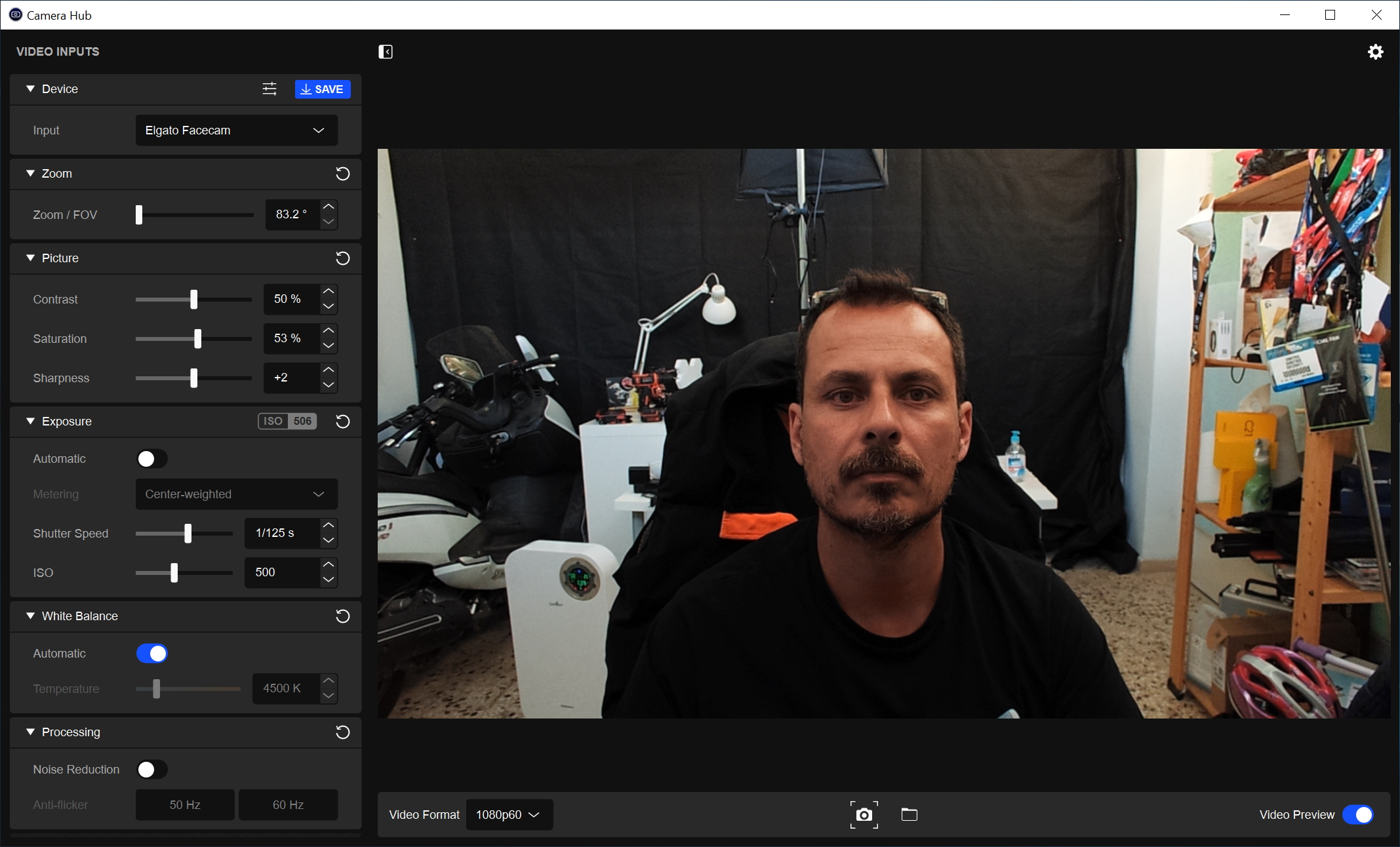Image resolution: width=1400 pixels, height=847 pixels.
Task: Reset the Zoom section settings
Action: [x=342, y=174]
